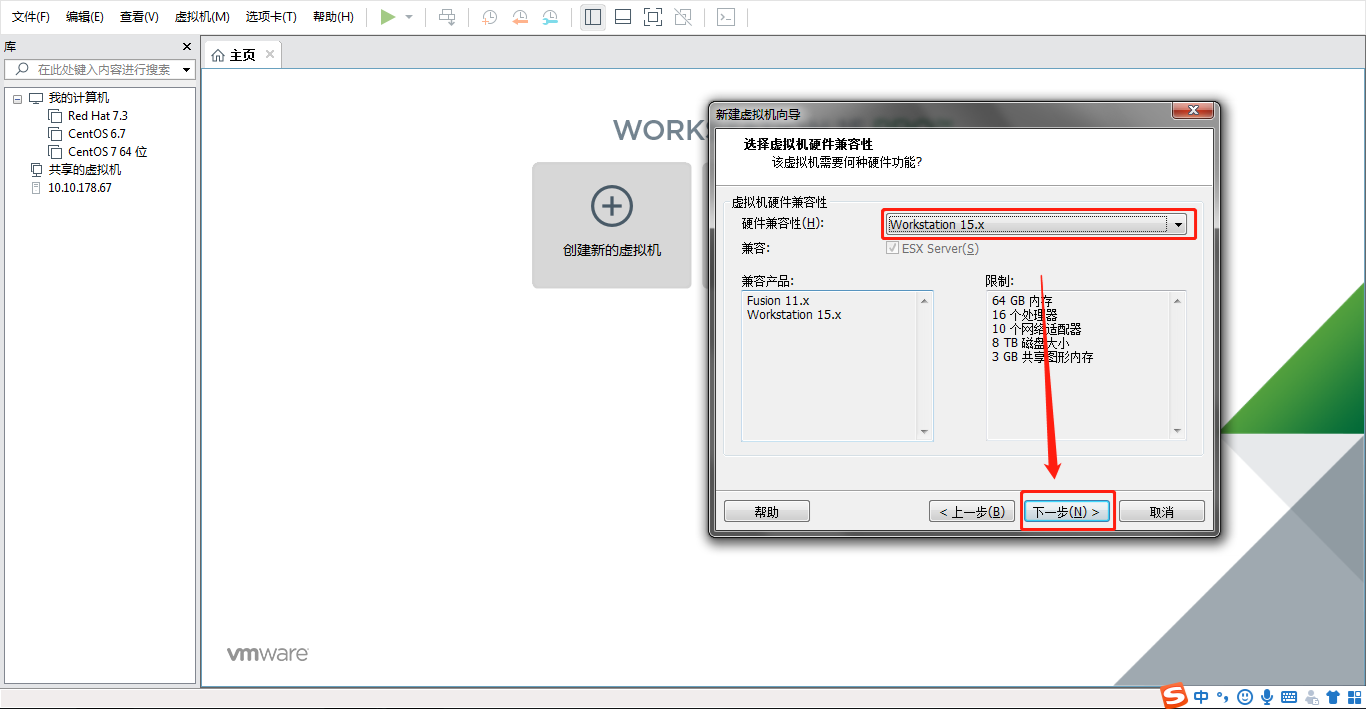Click the 10 个网络适配器 limit entry
1366x709 pixels.
pyautogui.click(x=1036, y=329)
